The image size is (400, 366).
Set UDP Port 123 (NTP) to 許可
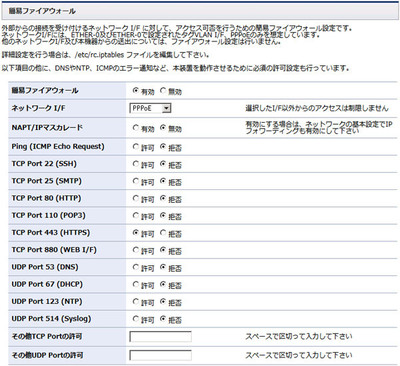pos(135,302)
